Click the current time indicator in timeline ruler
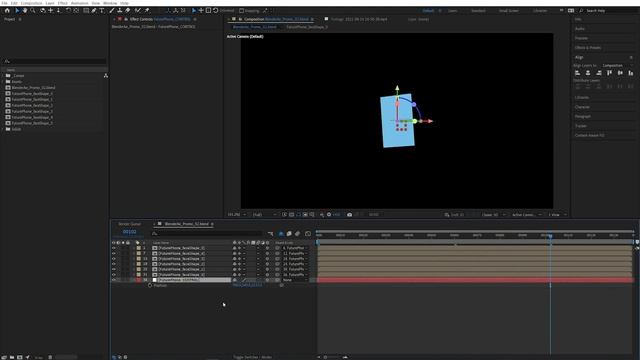640x360 pixels. [550, 236]
